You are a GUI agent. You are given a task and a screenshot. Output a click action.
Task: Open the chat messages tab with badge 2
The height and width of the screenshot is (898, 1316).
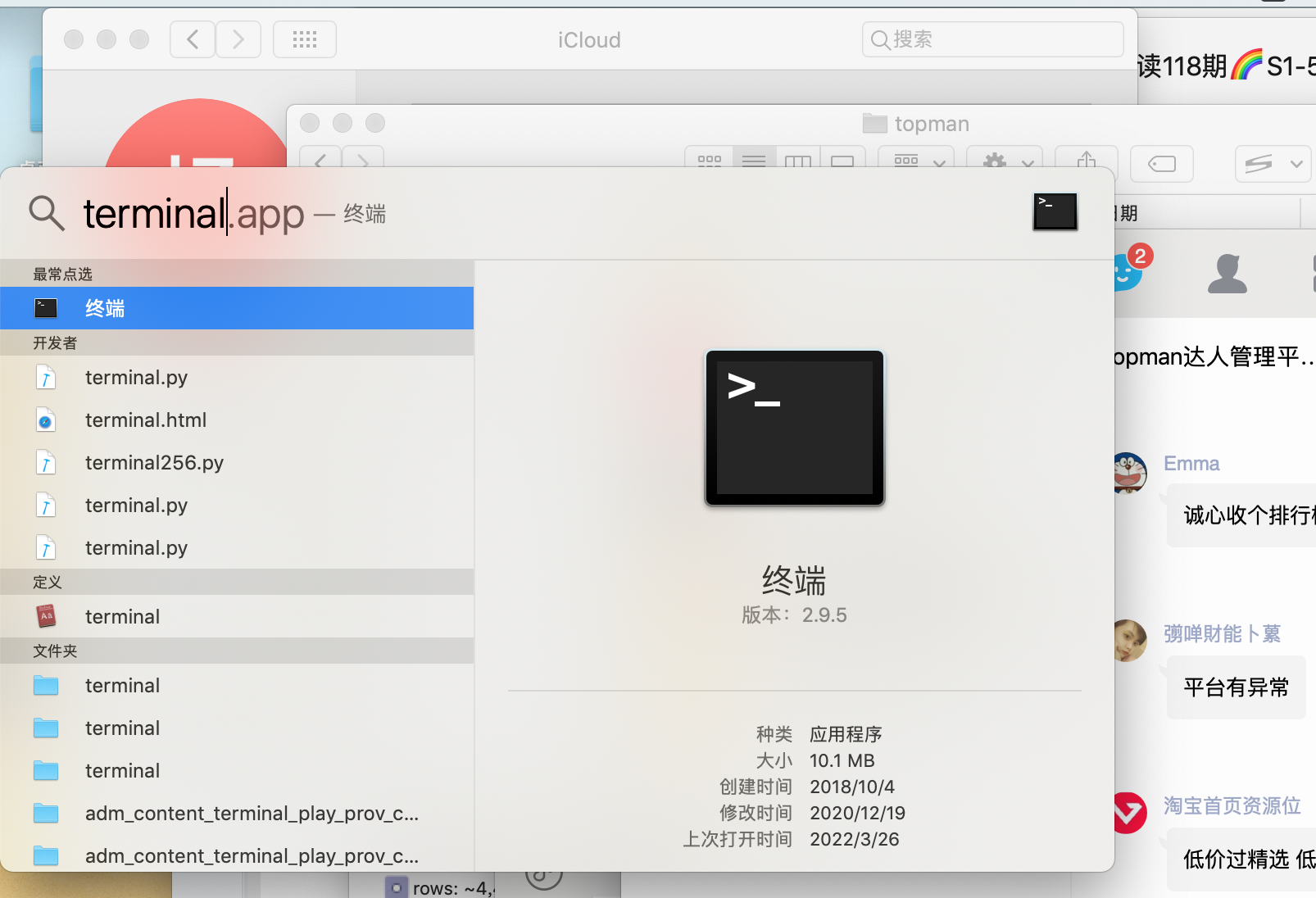[1131, 269]
